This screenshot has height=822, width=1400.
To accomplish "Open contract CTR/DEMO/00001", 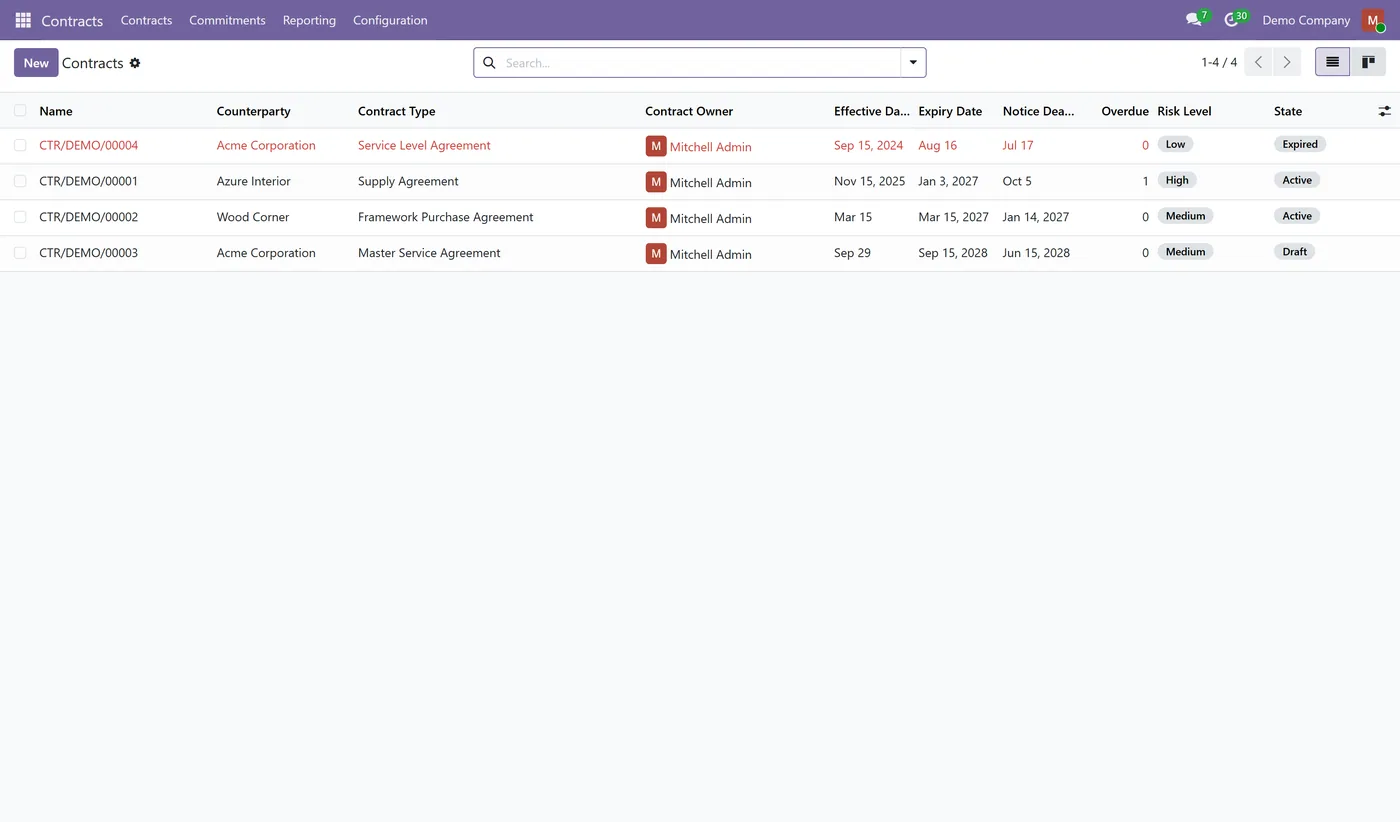I will (88, 181).
